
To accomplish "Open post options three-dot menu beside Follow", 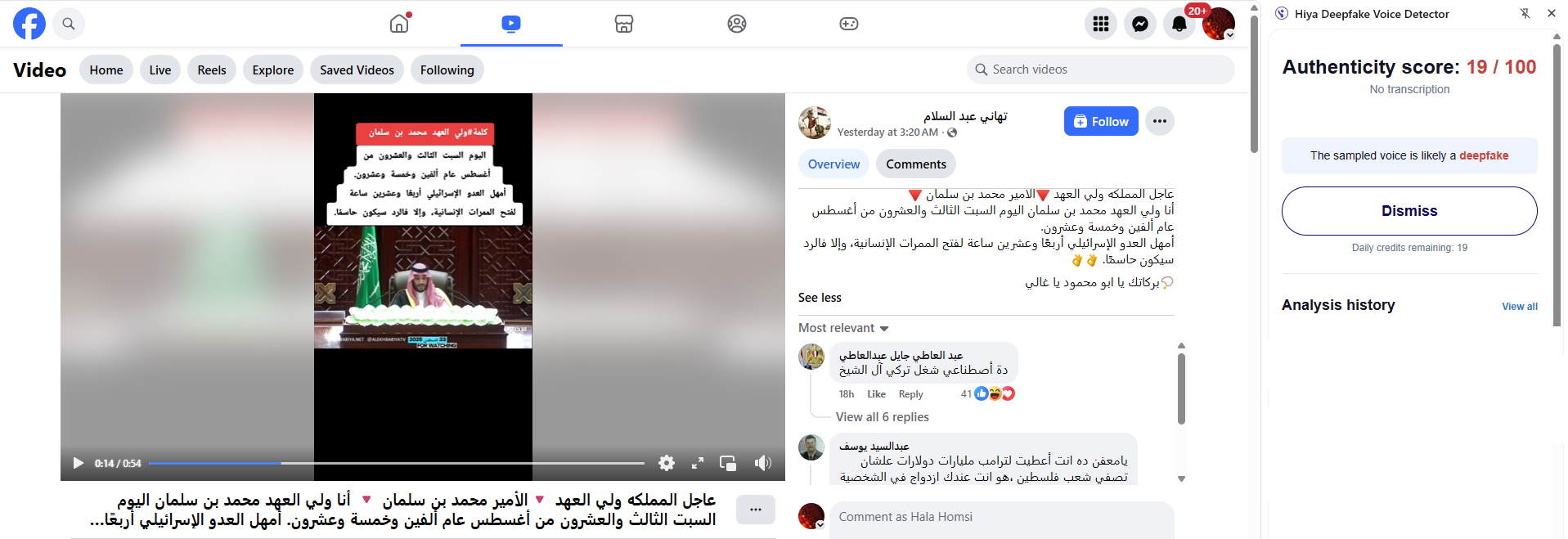I will click(x=1160, y=121).
